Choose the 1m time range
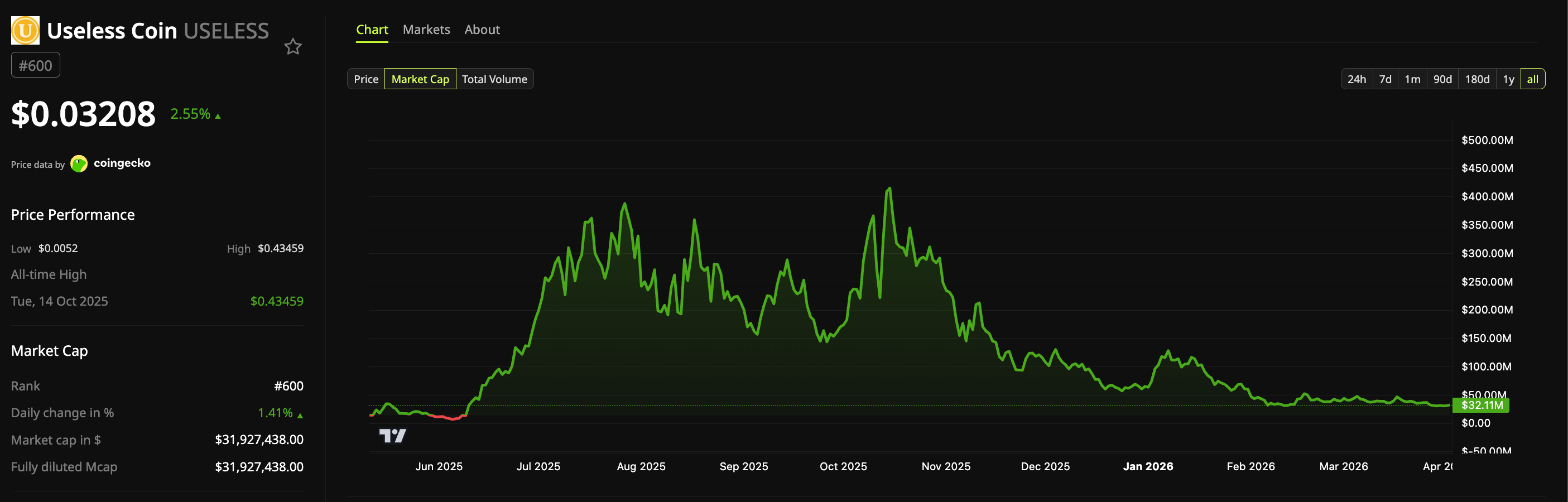Screen dimensions: 1568x502 (1412, 79)
